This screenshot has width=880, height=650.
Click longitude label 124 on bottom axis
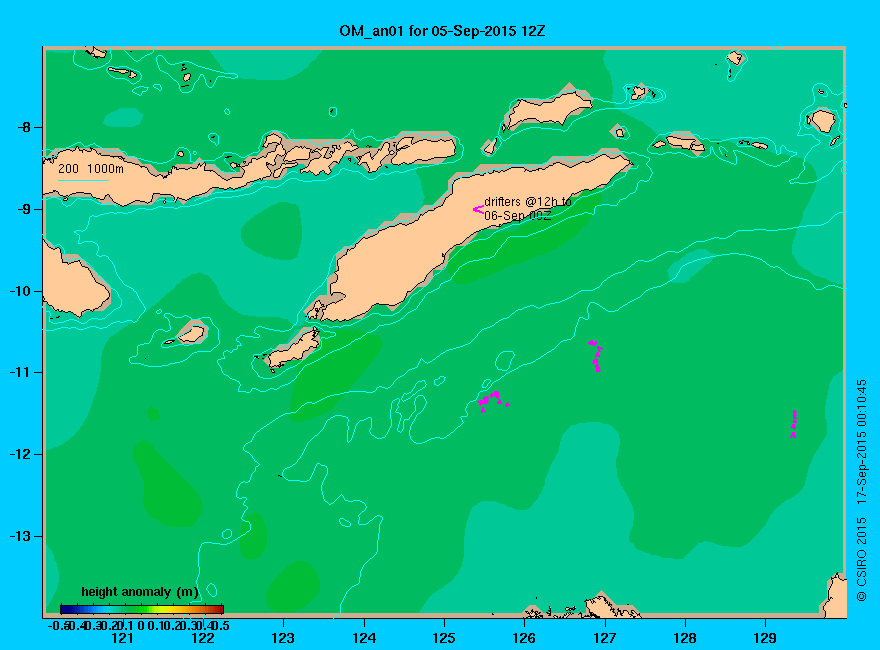(x=364, y=638)
